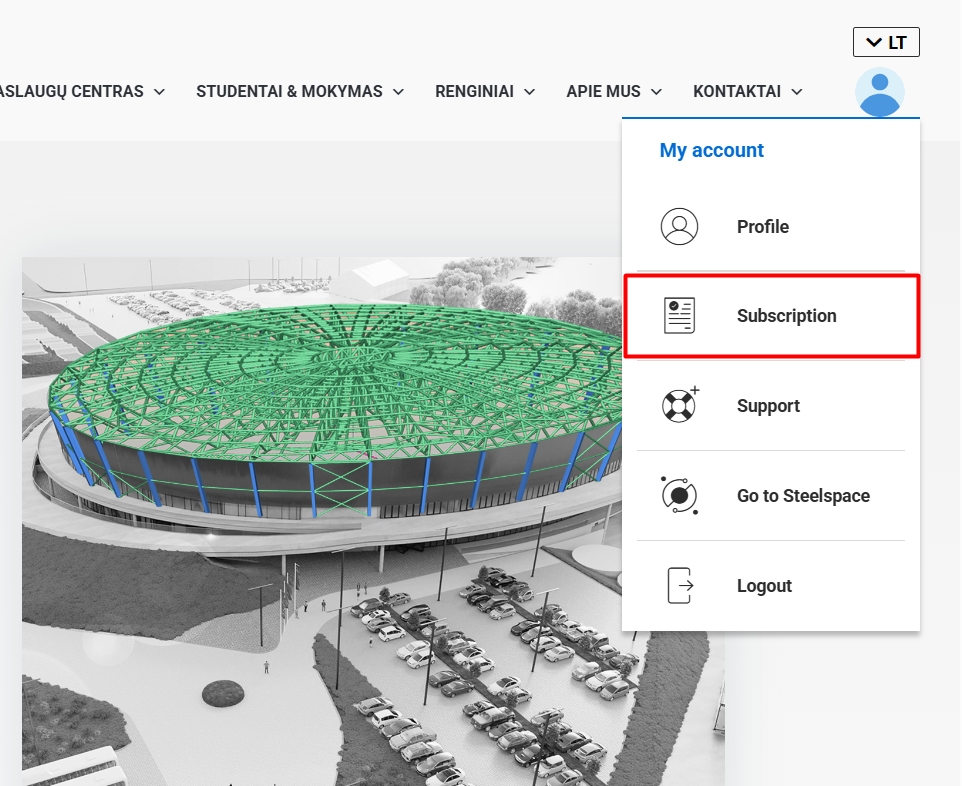Image resolution: width=962 pixels, height=786 pixels.
Task: Open the LT language selector
Action: click(x=886, y=42)
